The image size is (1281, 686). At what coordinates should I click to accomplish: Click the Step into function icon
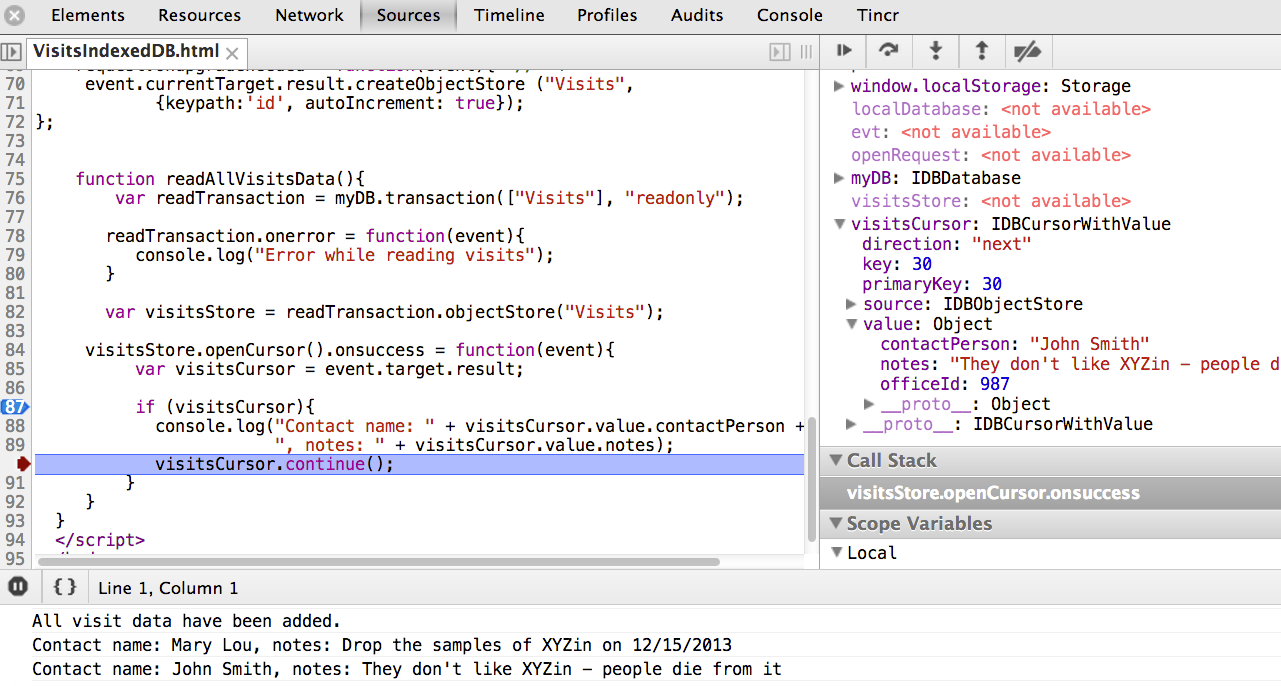tap(936, 50)
